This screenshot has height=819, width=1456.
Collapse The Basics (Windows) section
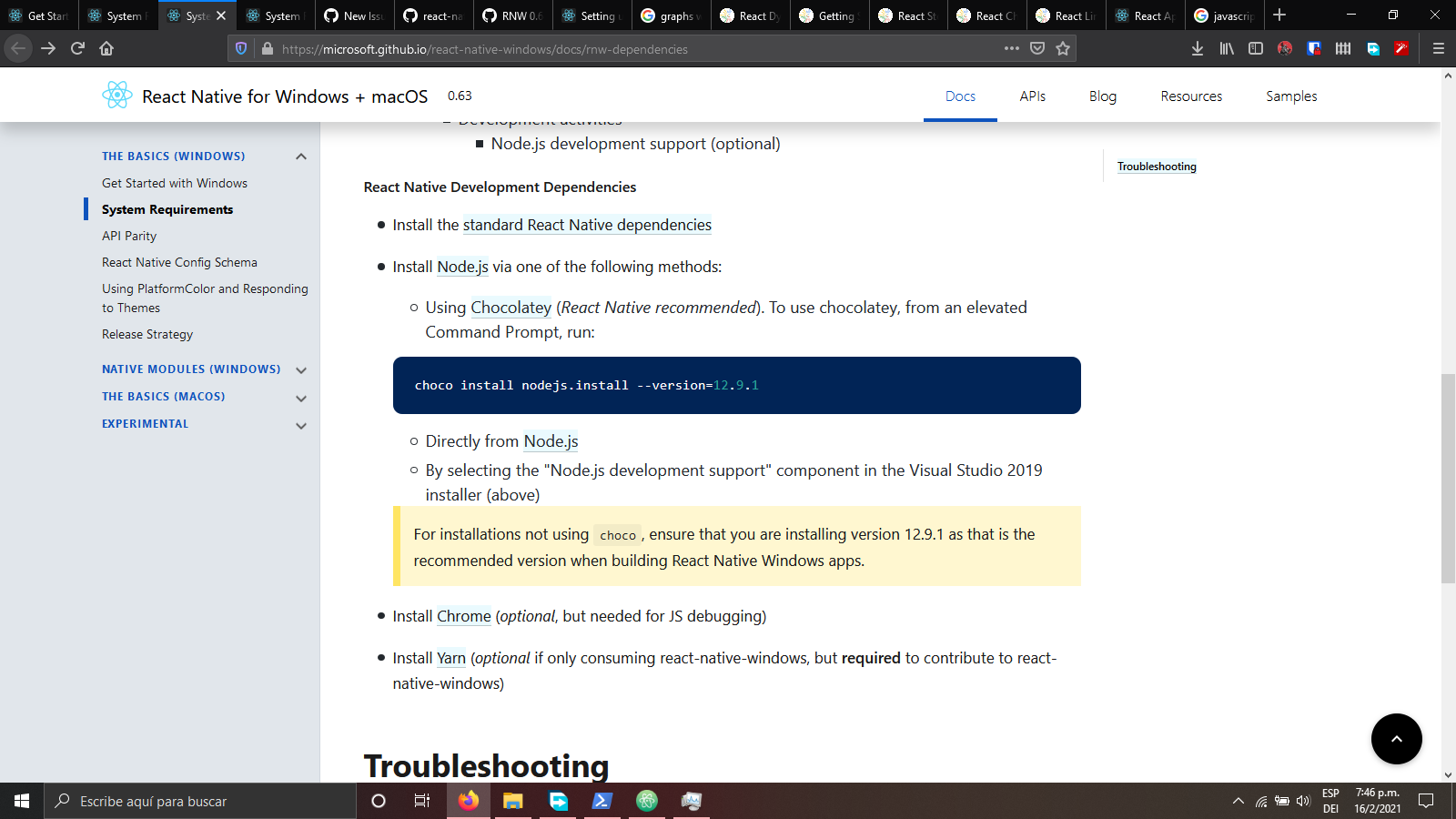coord(301,157)
